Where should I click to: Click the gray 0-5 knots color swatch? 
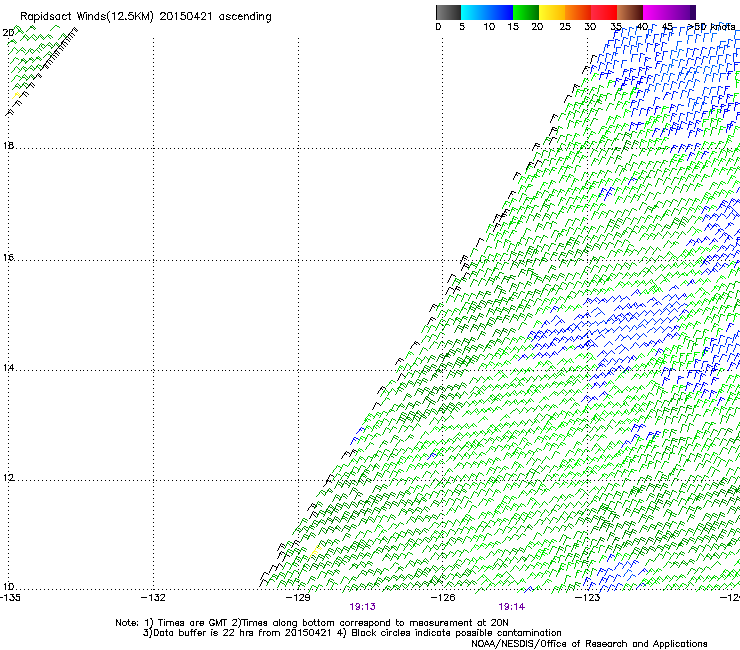448,12
